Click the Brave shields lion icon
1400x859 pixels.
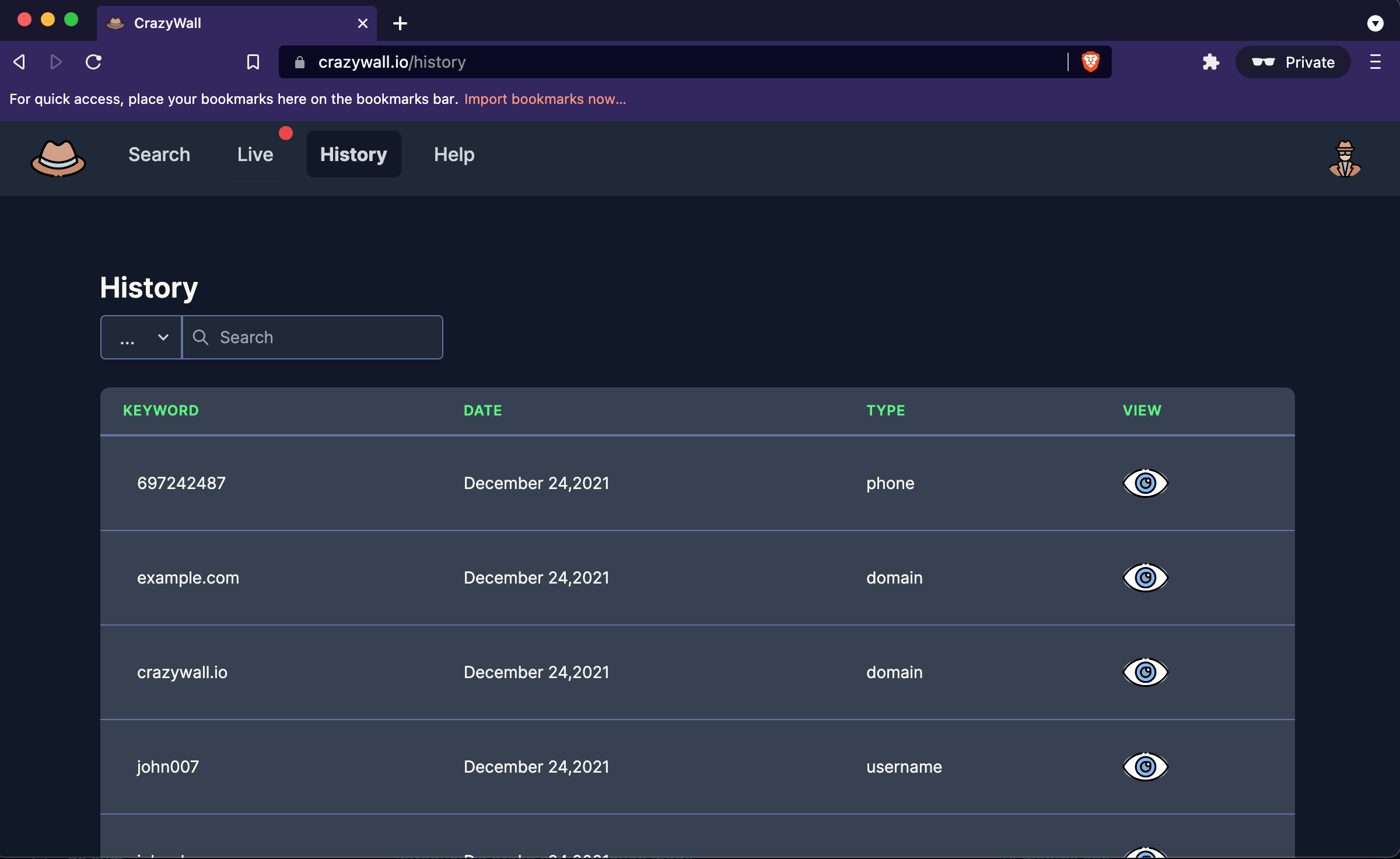point(1090,62)
